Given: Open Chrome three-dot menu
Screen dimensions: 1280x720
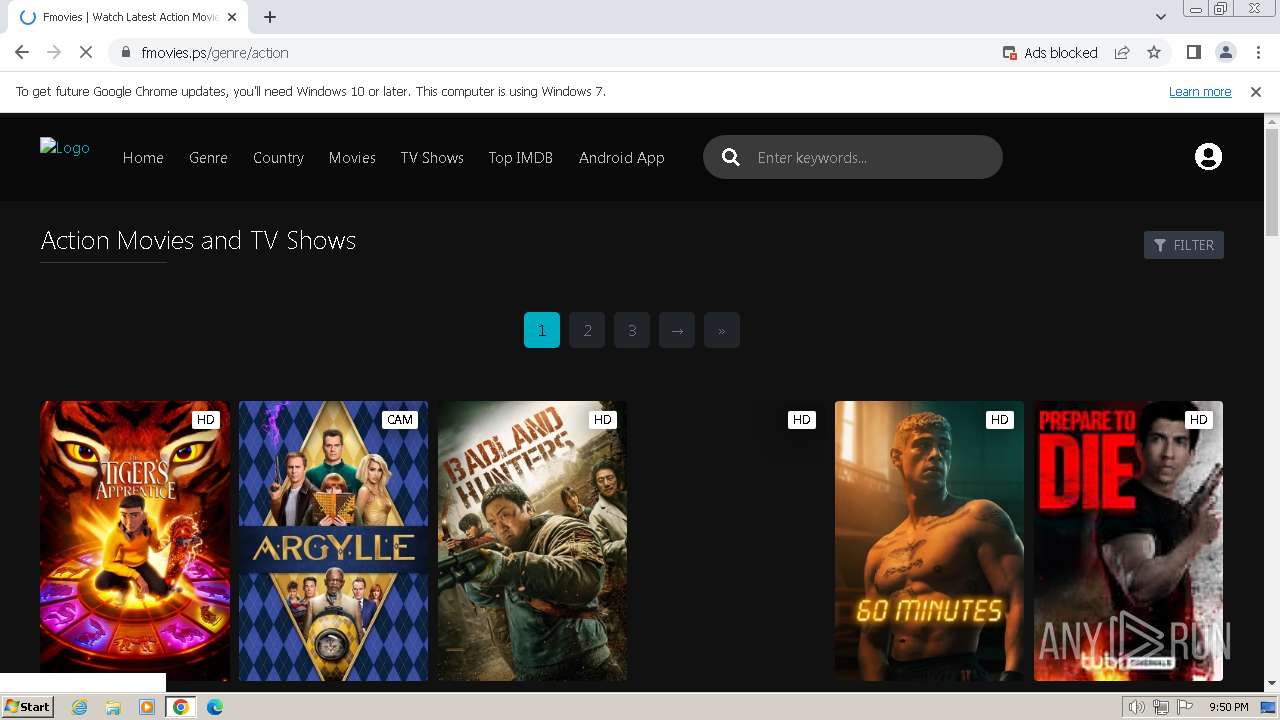Looking at the screenshot, I should click(1258, 53).
